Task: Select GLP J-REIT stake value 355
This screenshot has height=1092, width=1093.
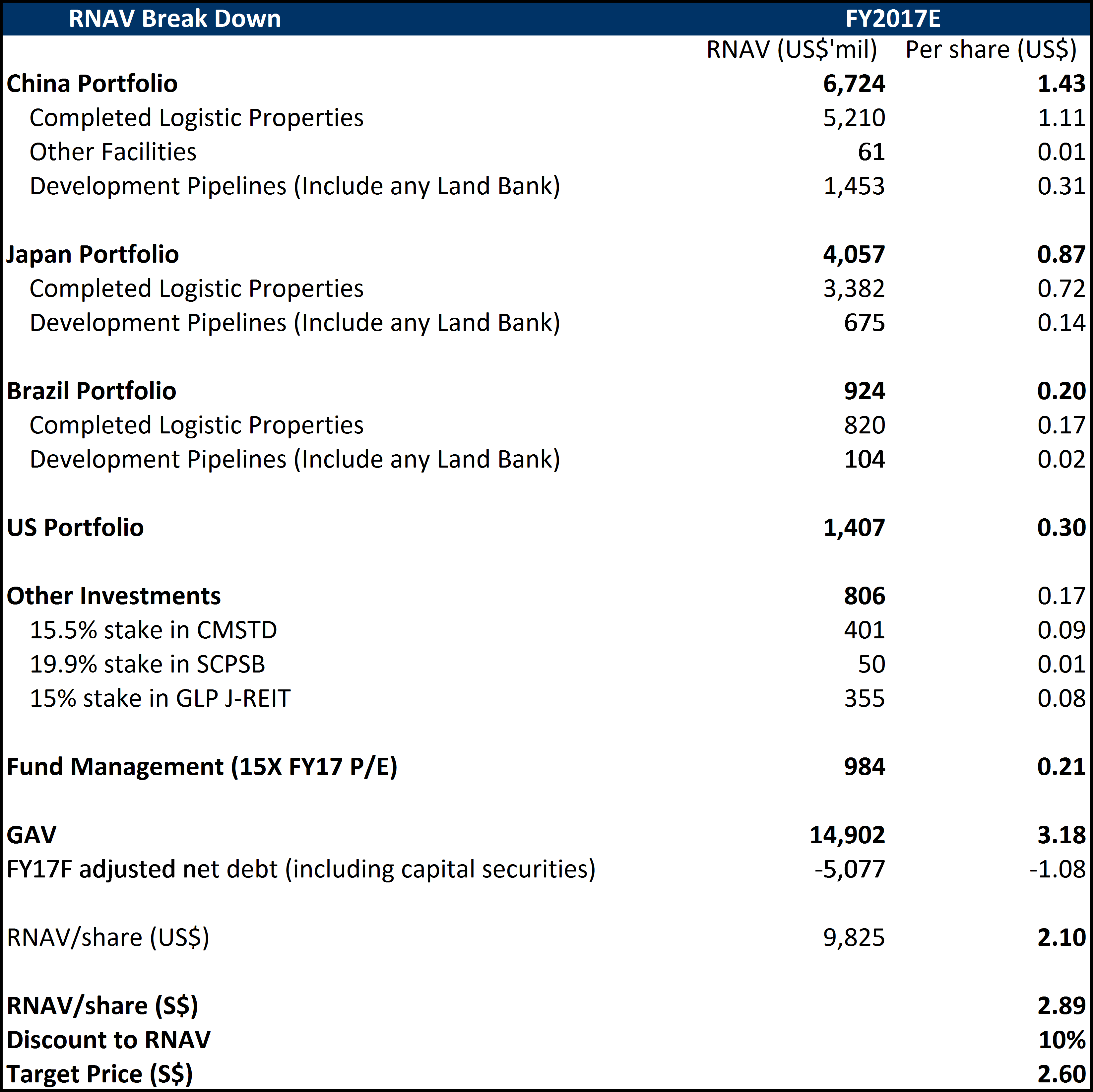Action: pos(865,698)
